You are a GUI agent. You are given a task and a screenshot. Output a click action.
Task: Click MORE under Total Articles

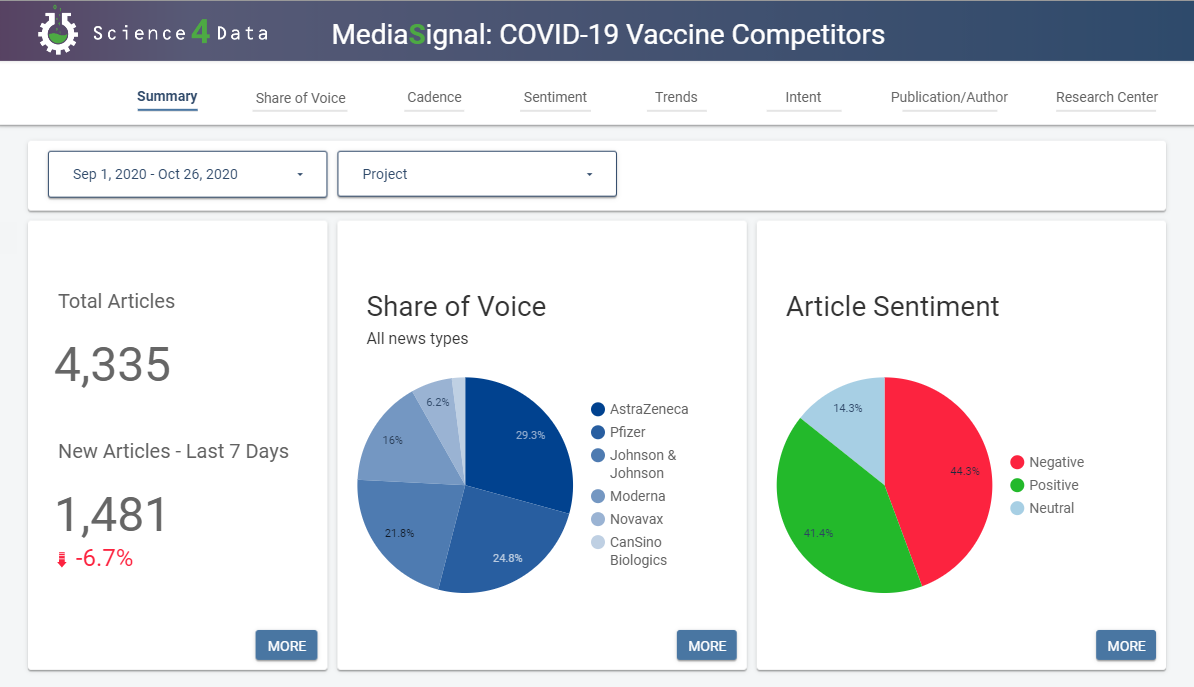[x=286, y=645]
